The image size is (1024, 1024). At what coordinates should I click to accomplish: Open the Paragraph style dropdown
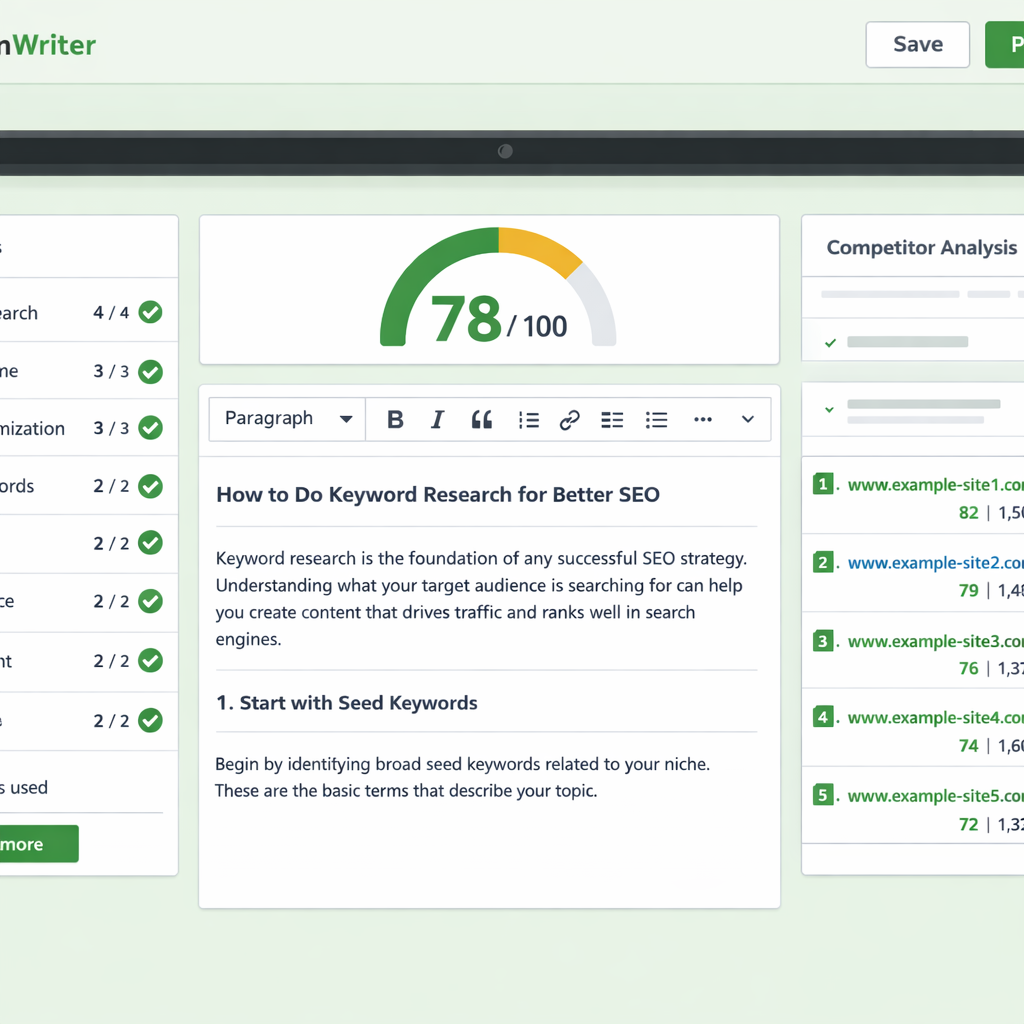click(286, 419)
